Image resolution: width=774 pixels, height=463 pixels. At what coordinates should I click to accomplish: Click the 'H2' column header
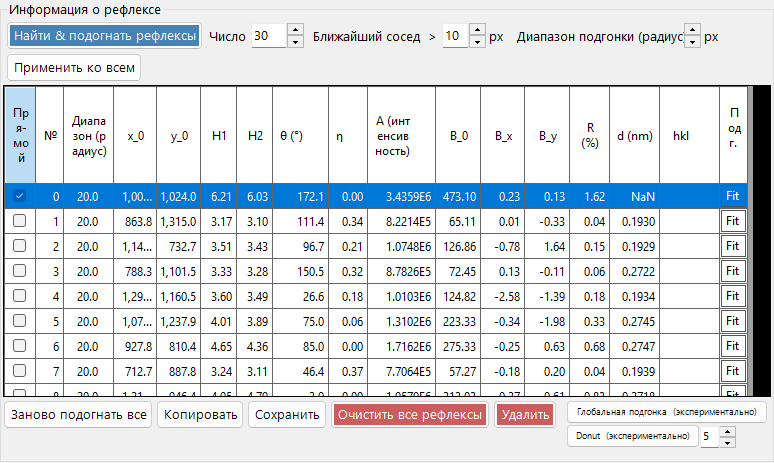255,135
